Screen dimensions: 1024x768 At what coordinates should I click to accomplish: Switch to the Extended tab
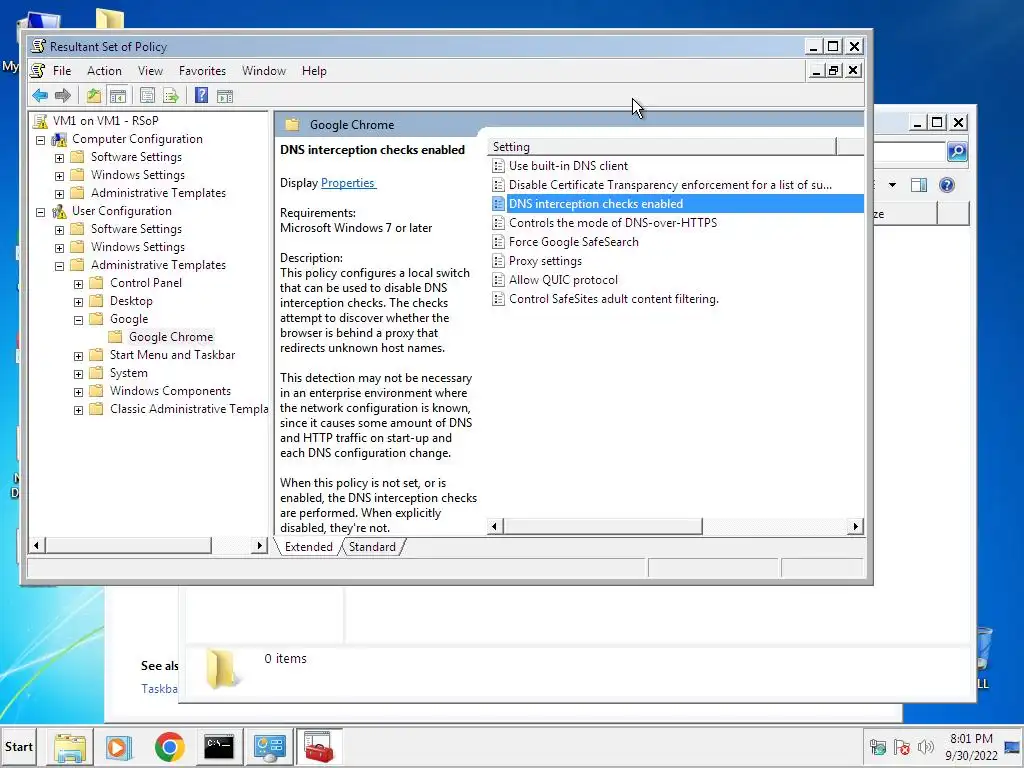coord(309,547)
